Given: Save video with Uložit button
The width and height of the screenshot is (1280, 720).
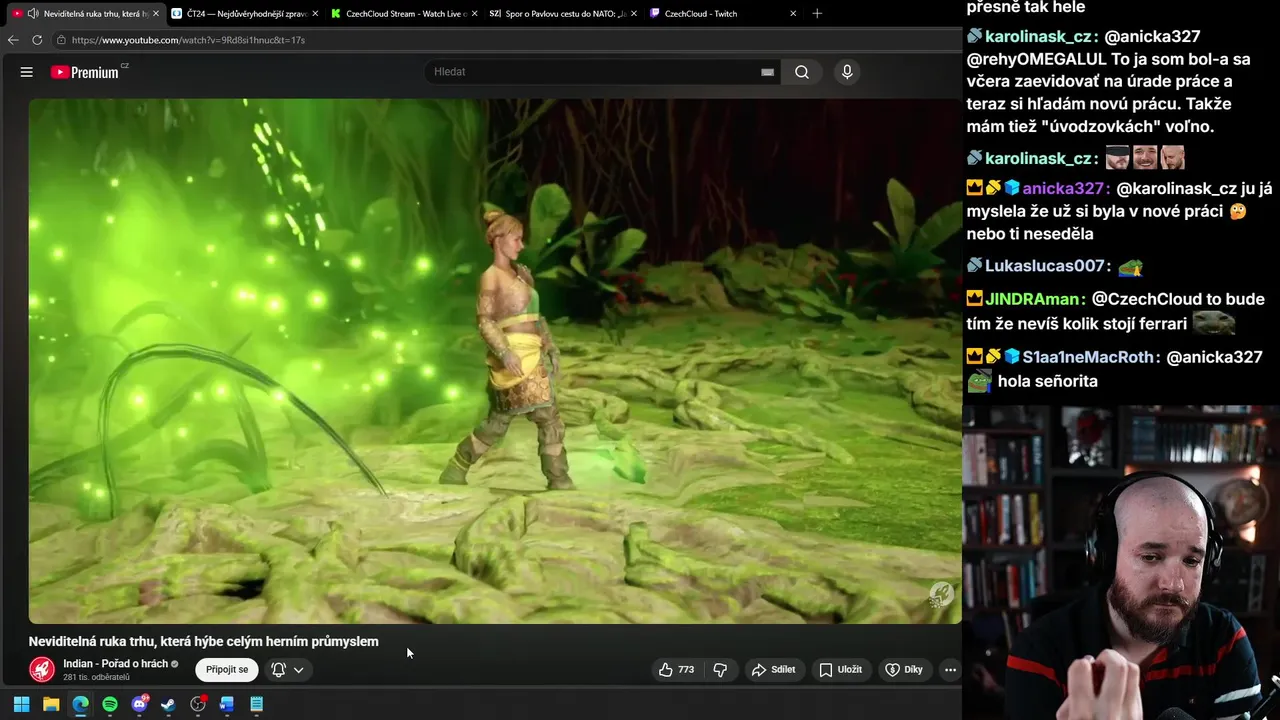Looking at the screenshot, I should pyautogui.click(x=841, y=669).
